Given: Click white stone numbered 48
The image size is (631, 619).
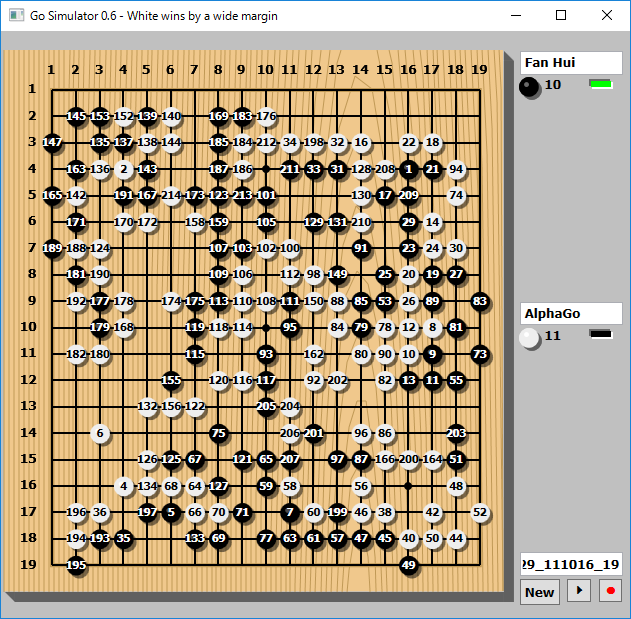Looking at the screenshot, I should point(456,486).
